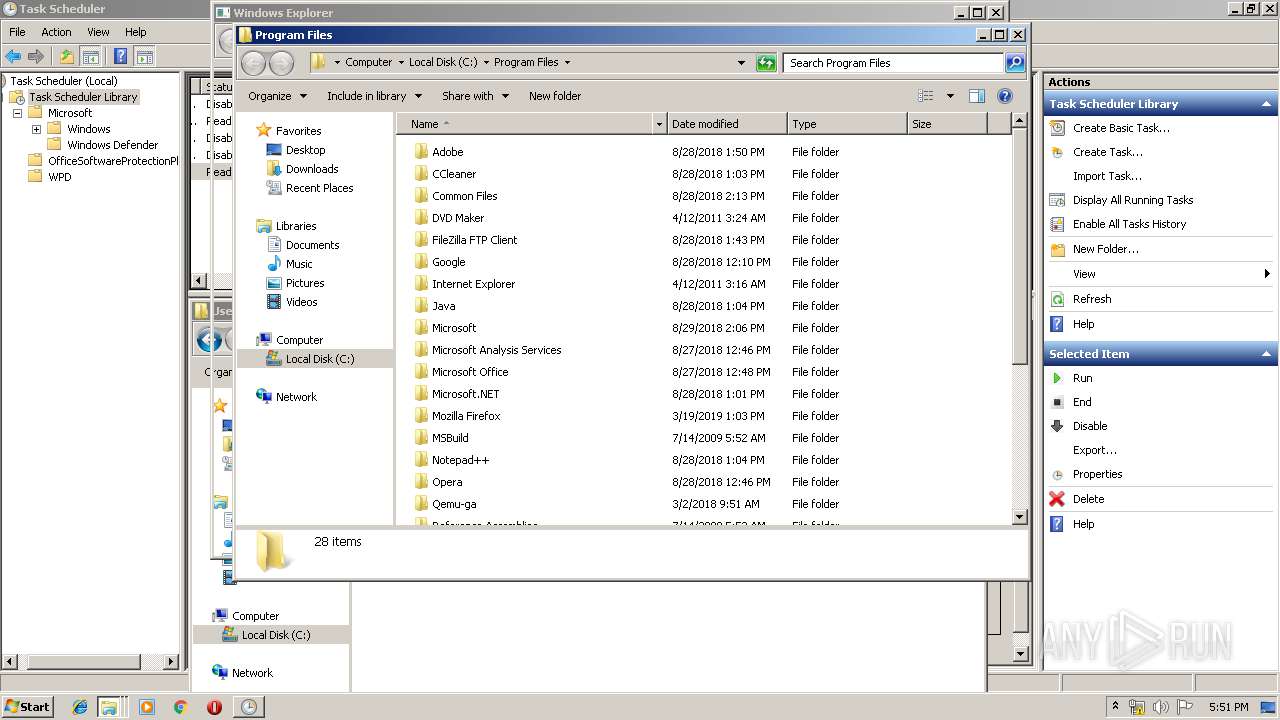Open Windows Media Player taskbar icon
The image size is (1280, 720).
point(147,707)
